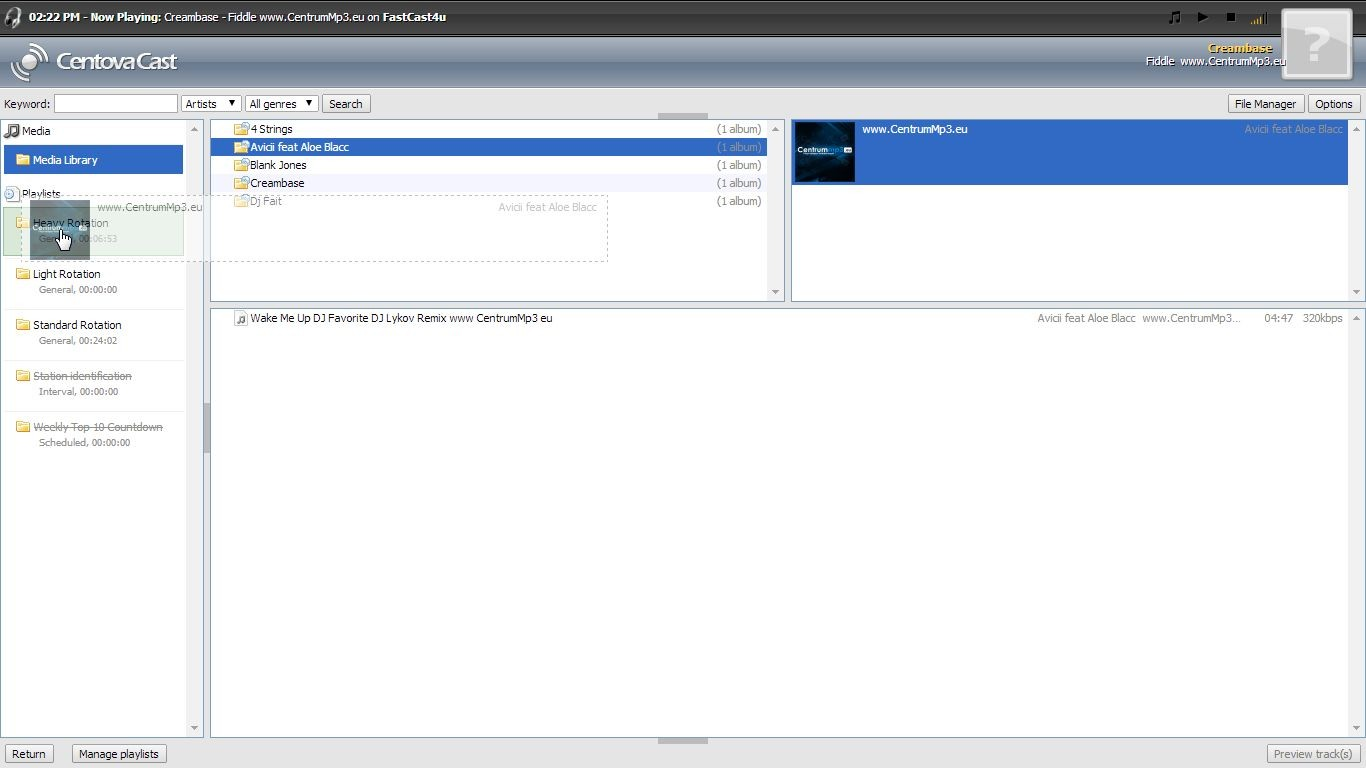
Task: Select the Wake Me Up DJ Favorite track
Action: pos(779,318)
